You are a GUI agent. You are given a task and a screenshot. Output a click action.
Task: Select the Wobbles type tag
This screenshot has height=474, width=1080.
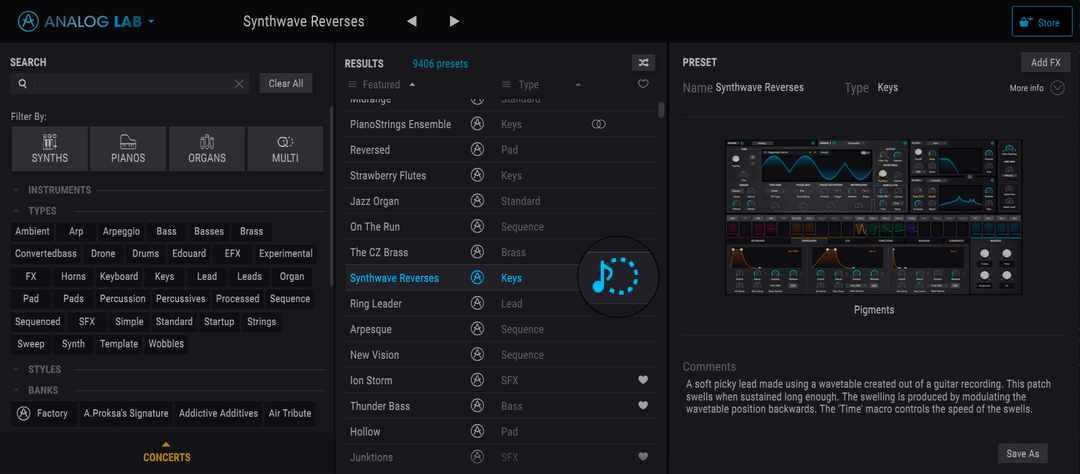pyautogui.click(x=166, y=343)
